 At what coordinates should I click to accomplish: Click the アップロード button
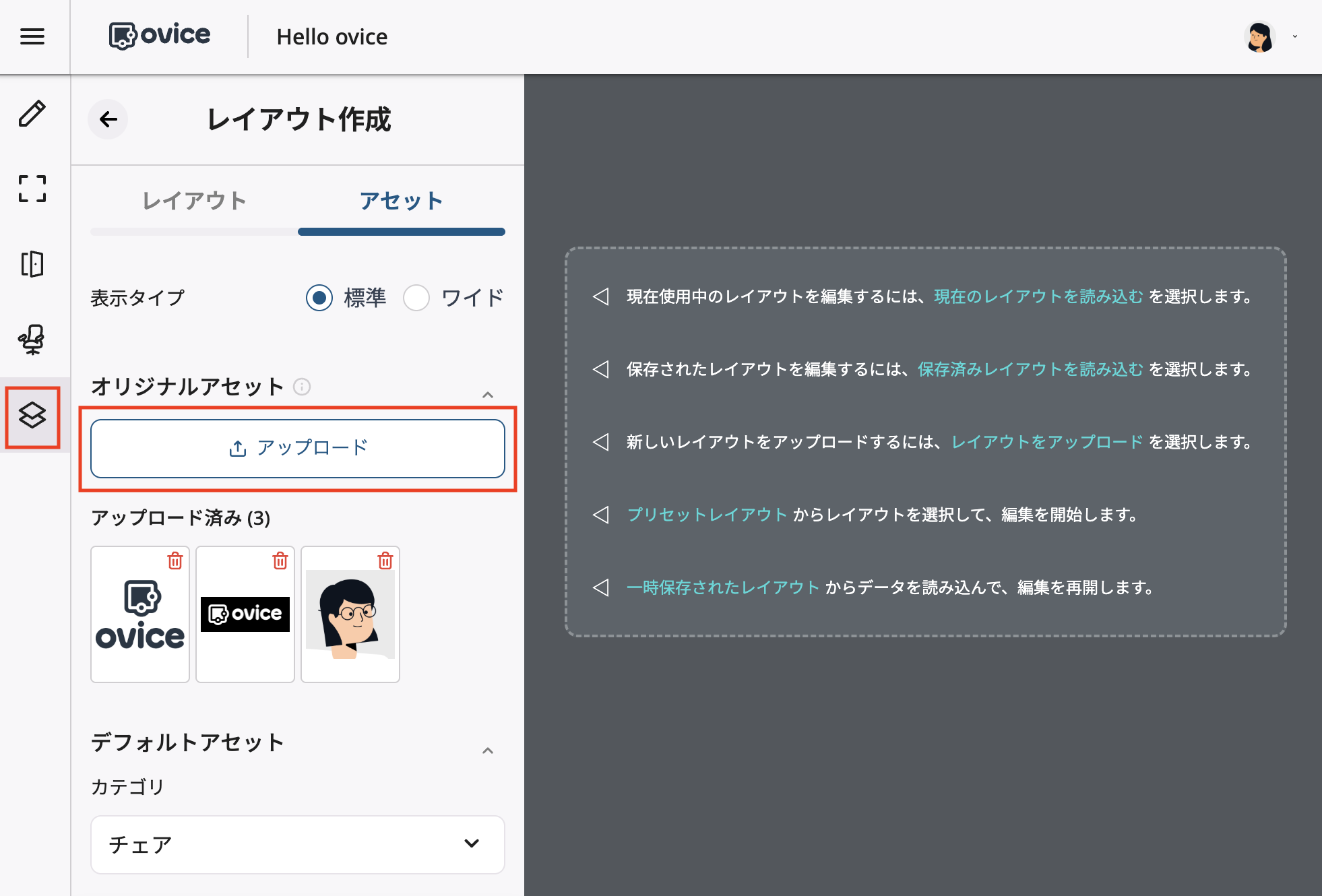298,449
